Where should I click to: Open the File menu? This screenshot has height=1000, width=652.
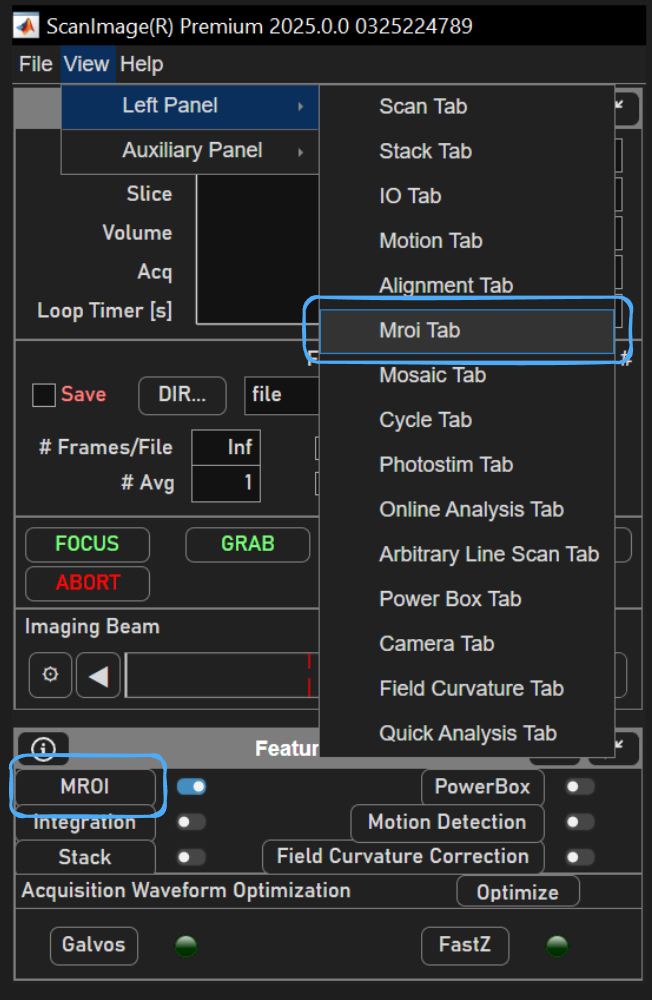tap(35, 64)
